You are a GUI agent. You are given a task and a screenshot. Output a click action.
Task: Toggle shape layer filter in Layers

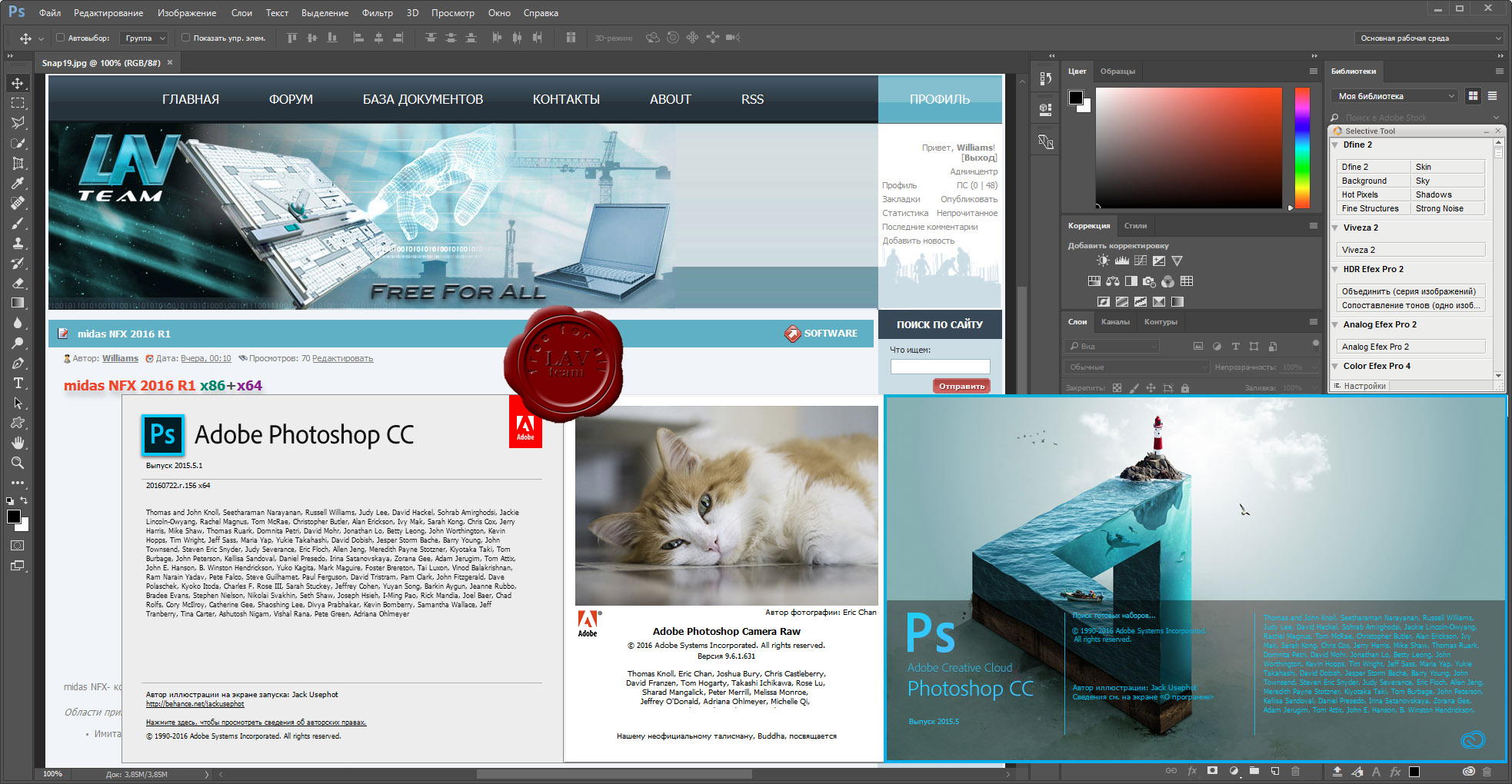tap(1254, 347)
